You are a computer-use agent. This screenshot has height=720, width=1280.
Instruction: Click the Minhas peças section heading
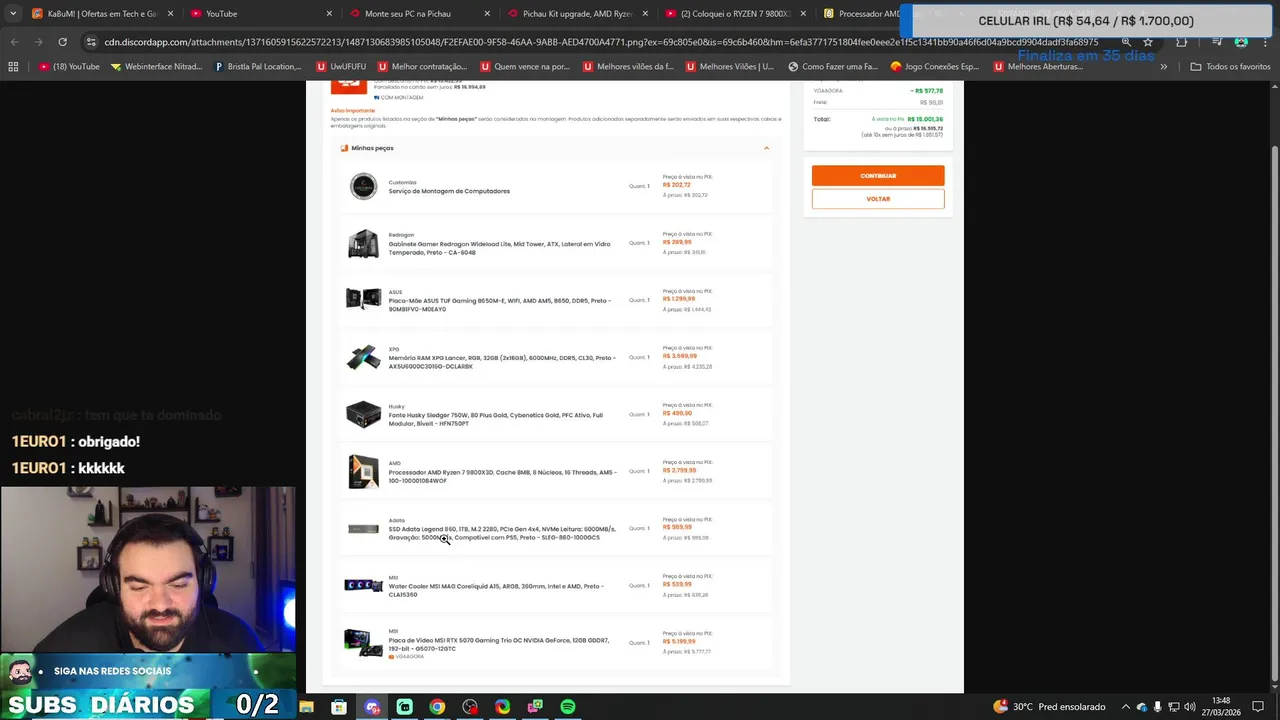(372, 148)
